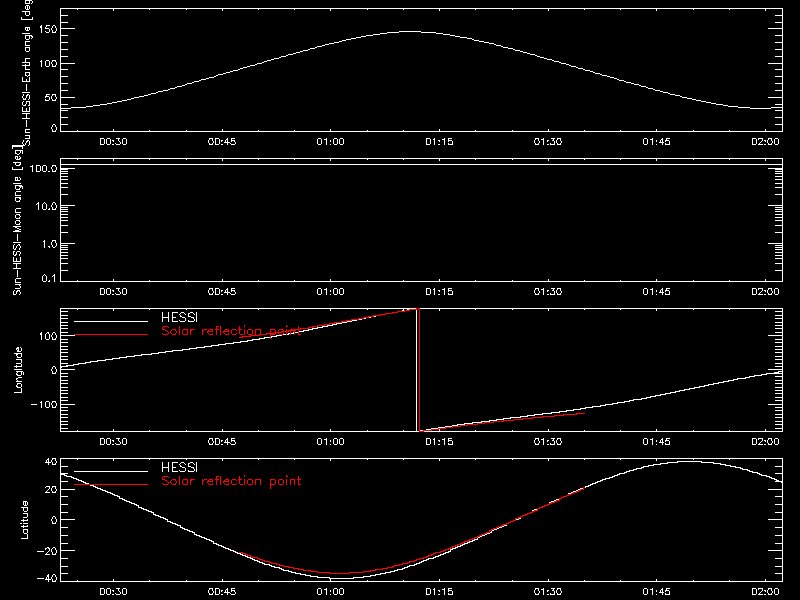Screen dimensions: 800x600
Task: Click white HESSI legend line in Latitude plot
Action: point(111,471)
